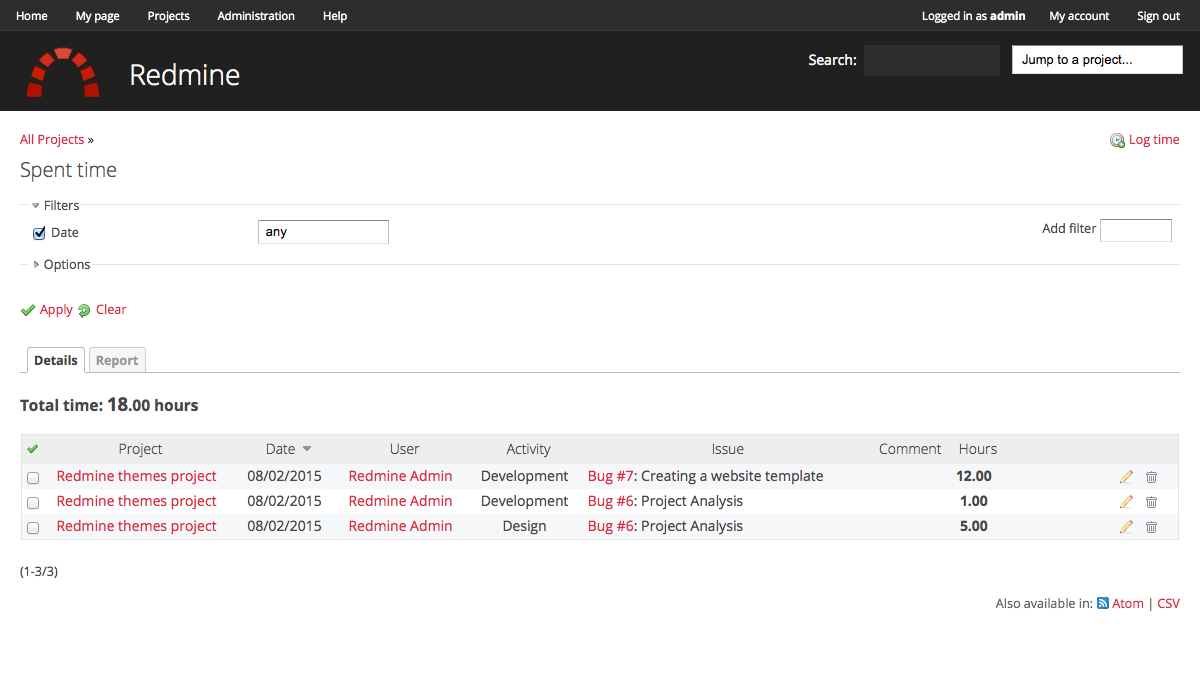The height and width of the screenshot is (686, 1200).
Task: Edit the 12.00 hours entry via pencil icon
Action: (1126, 477)
